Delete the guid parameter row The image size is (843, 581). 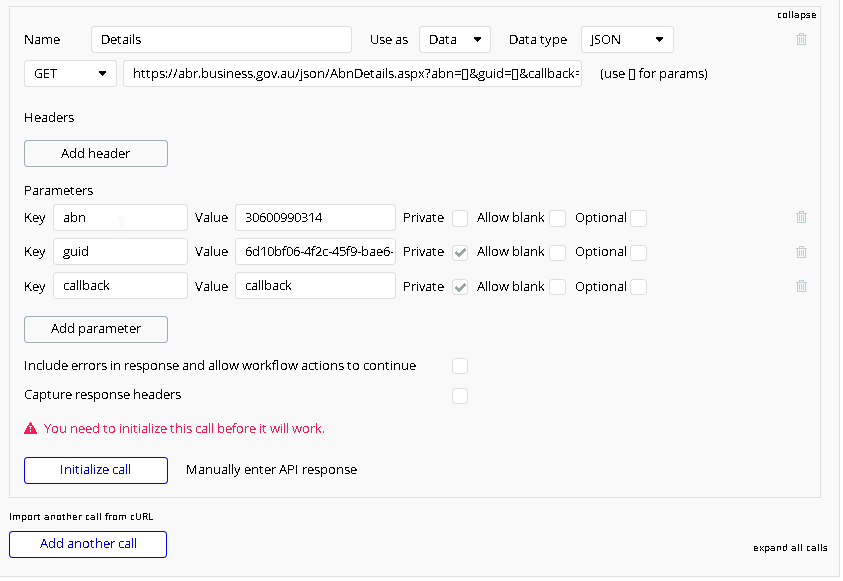tap(801, 251)
